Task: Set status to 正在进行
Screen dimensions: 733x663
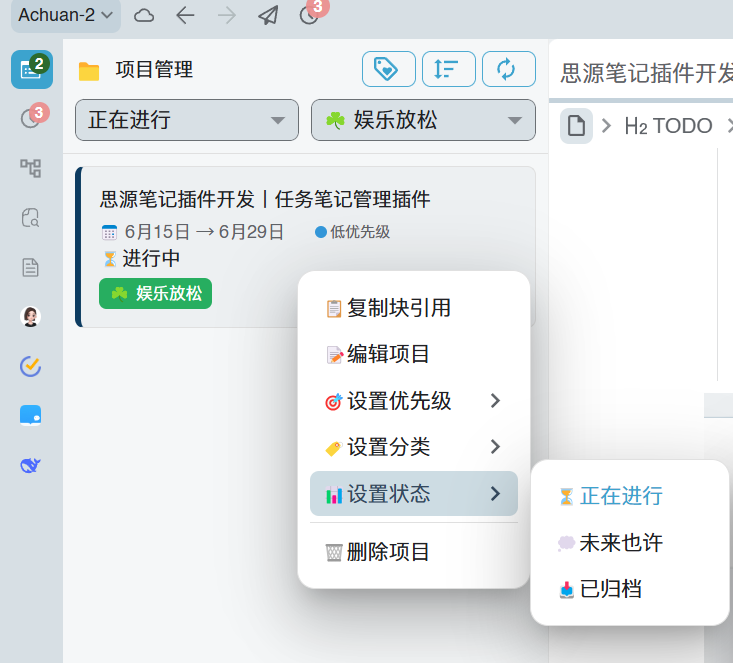Action: point(630,496)
